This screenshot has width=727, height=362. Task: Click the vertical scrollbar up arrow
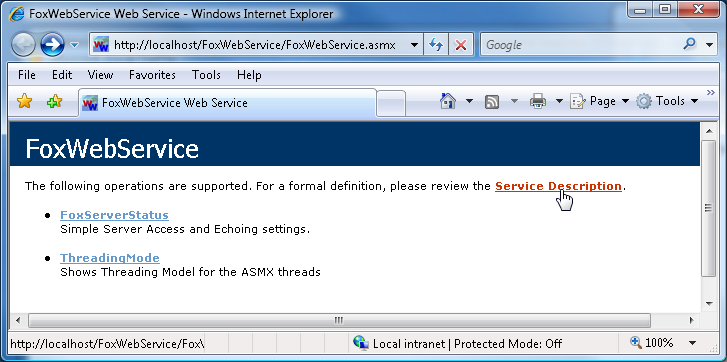708,131
